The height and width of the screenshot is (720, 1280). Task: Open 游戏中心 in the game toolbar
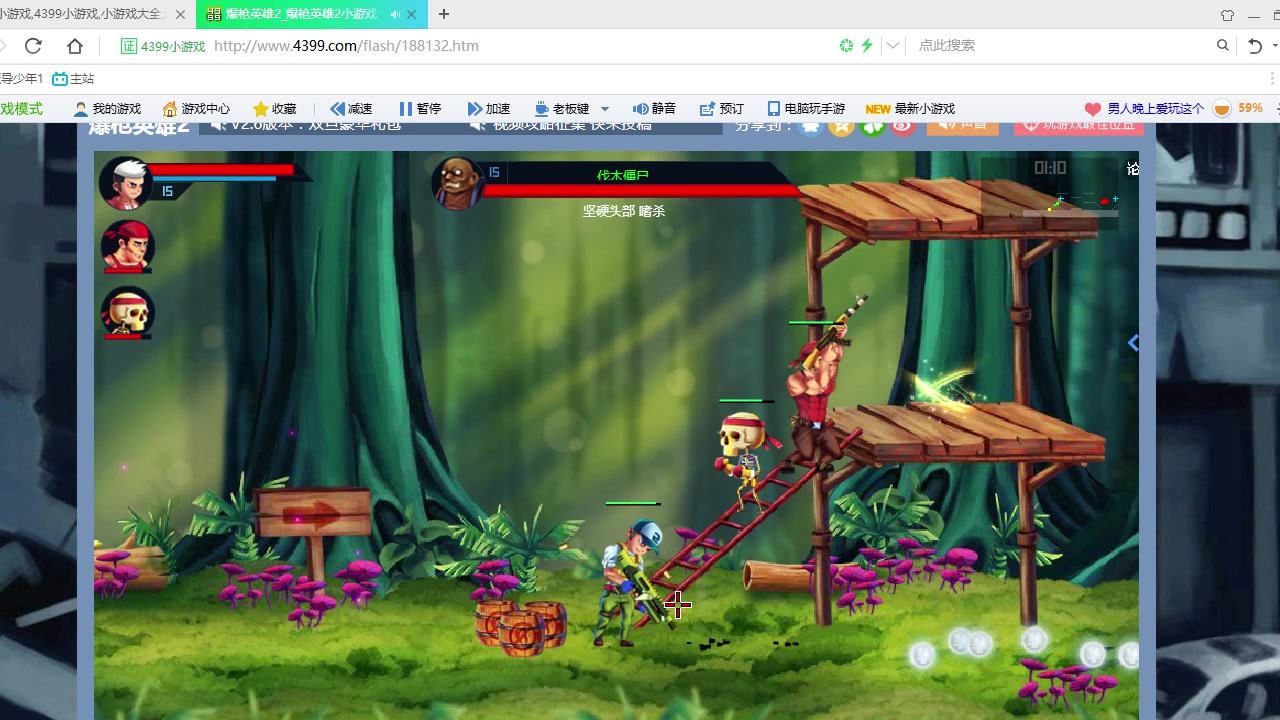pyautogui.click(x=196, y=109)
